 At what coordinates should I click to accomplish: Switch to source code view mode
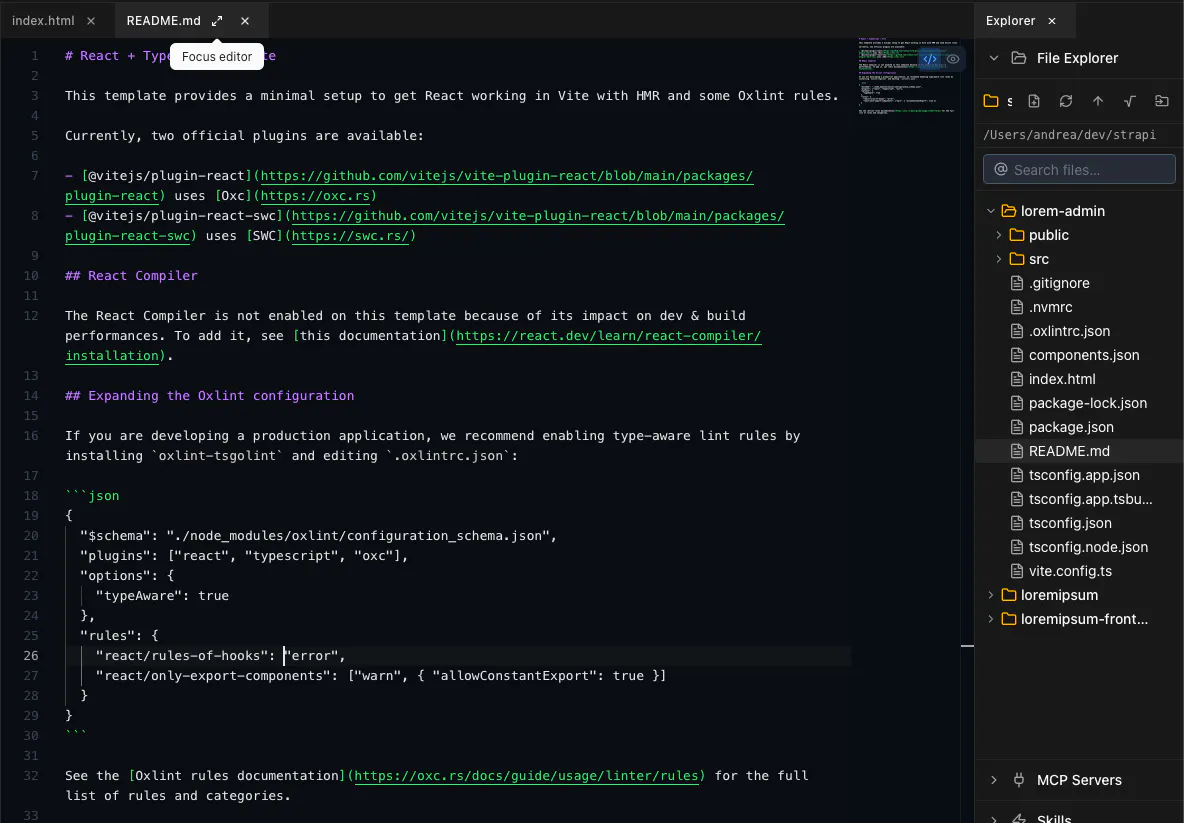coord(930,59)
